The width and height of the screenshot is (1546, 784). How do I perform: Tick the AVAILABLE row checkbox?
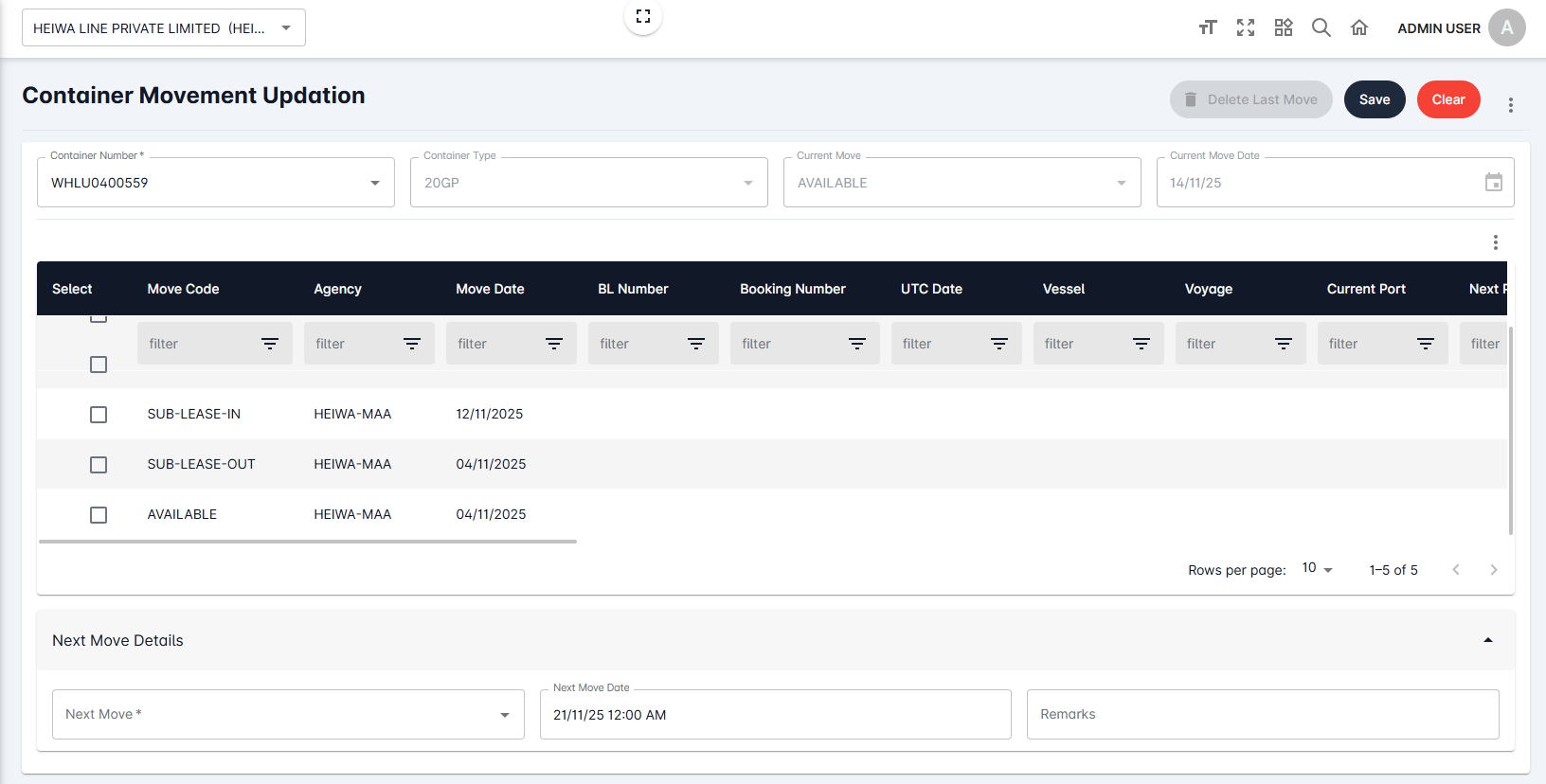[x=99, y=515]
